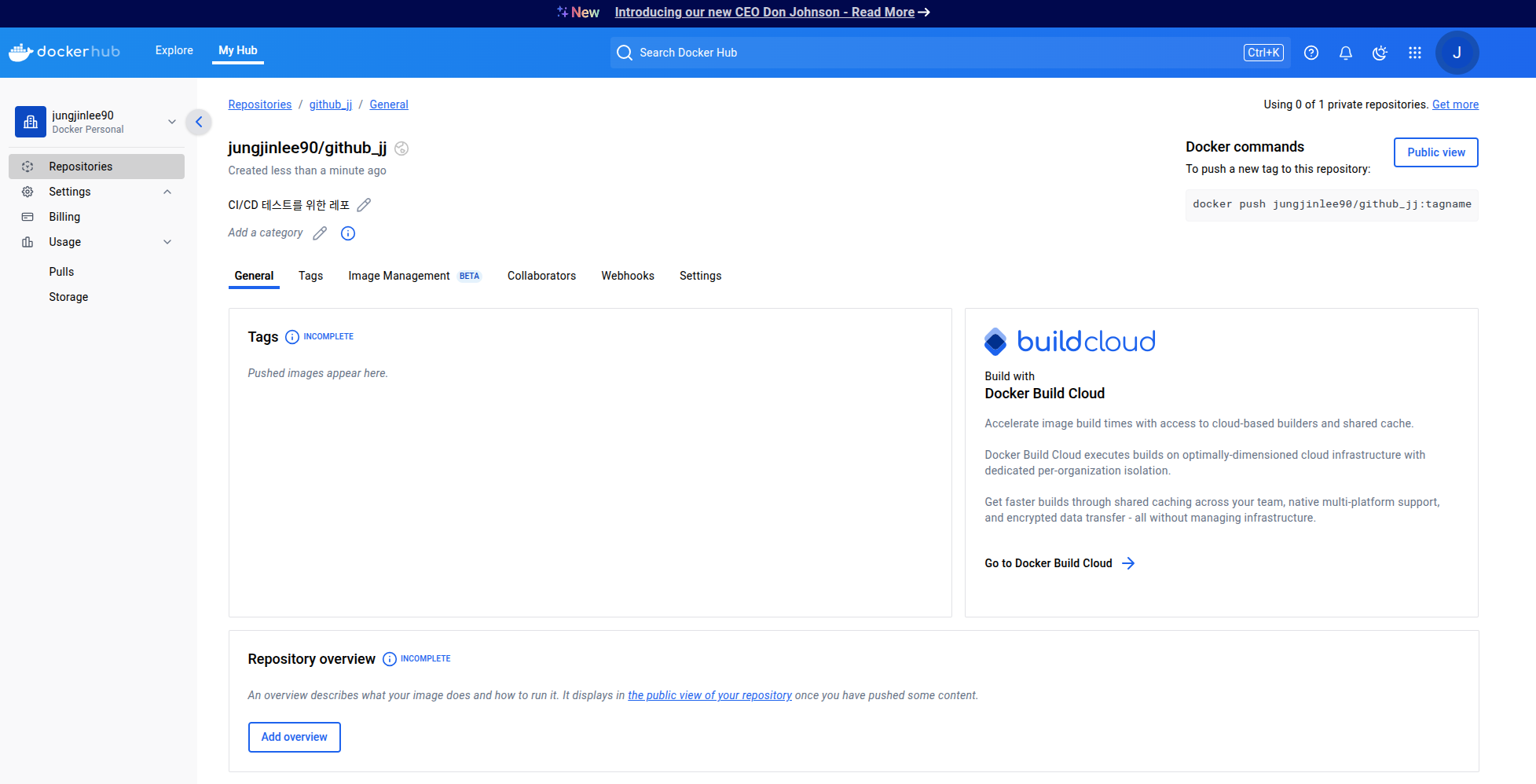This screenshot has height=784, width=1536.
Task: Click the jungjinlee90 organization icon
Action: tap(31, 122)
